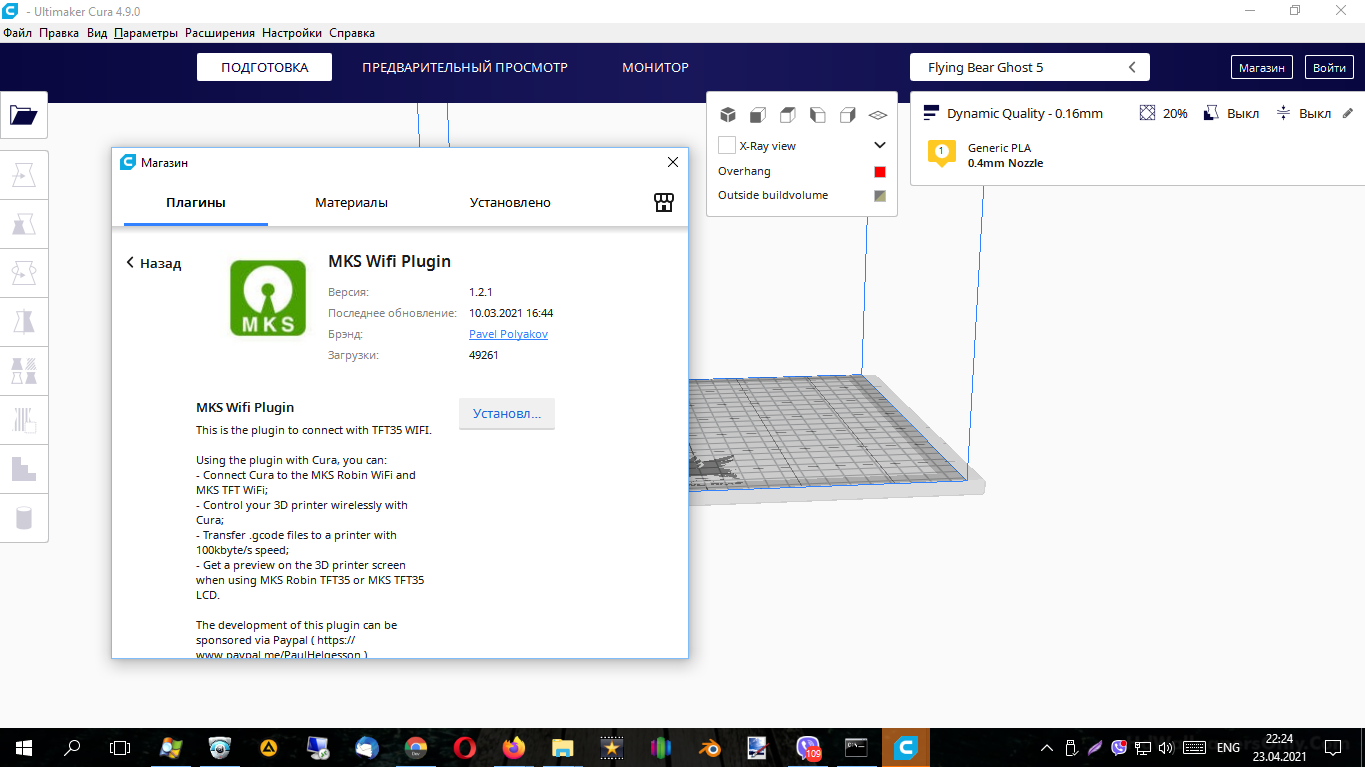Select the Move tool in the sidebar
The height and width of the screenshot is (767, 1365).
coord(24,174)
